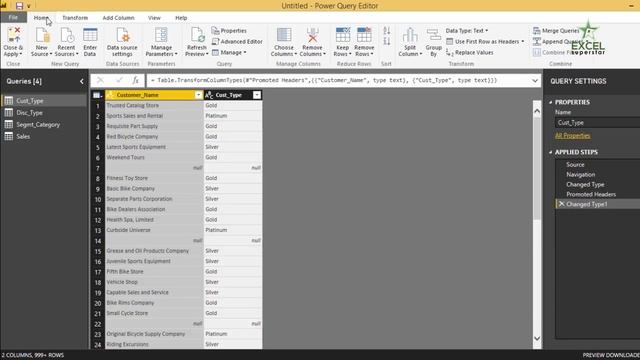Click the Remove Columns icon
The height and width of the screenshot is (360, 640).
(312, 35)
